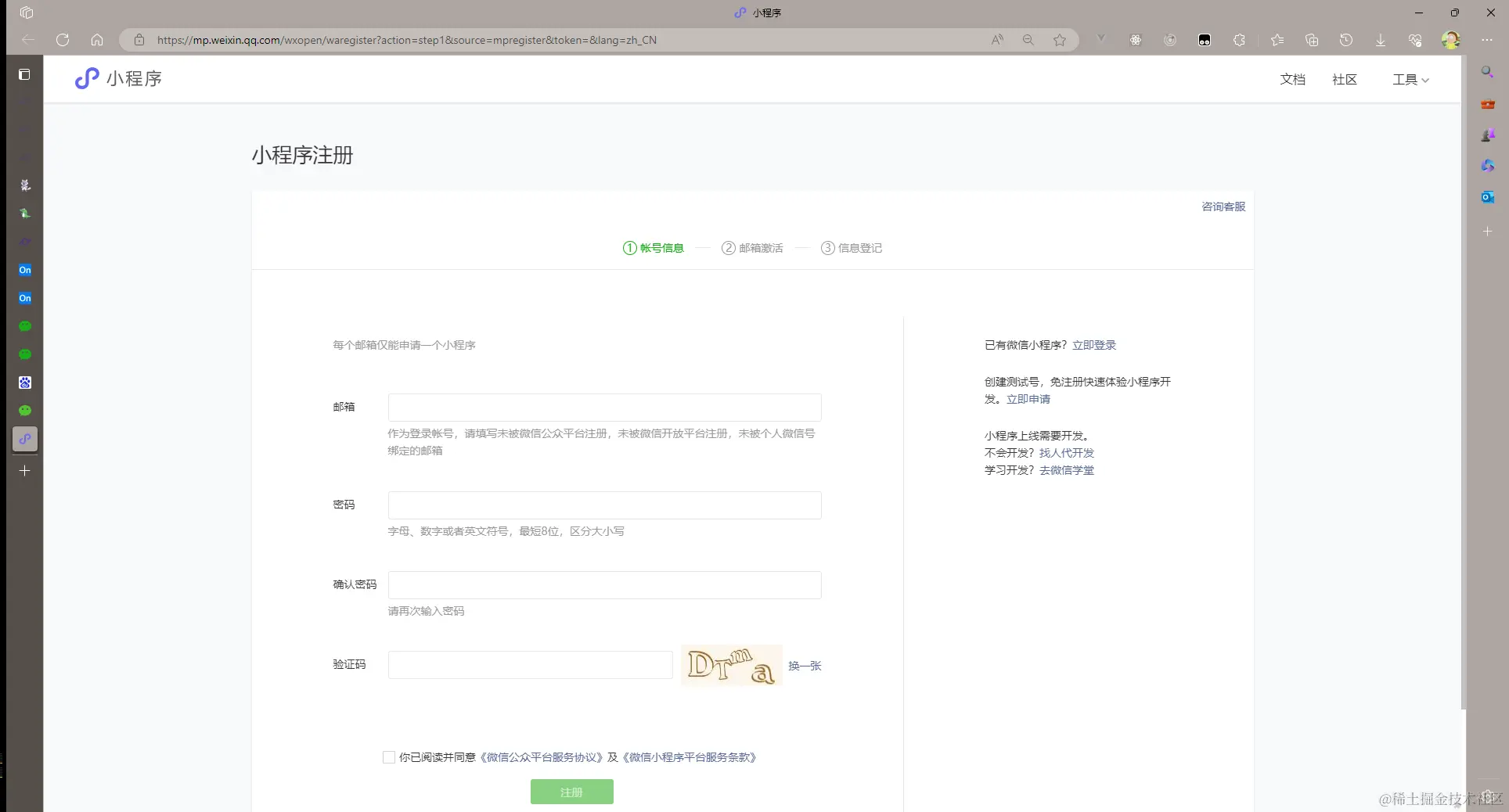
Task: Click the green 注册 button
Action: tap(572, 792)
